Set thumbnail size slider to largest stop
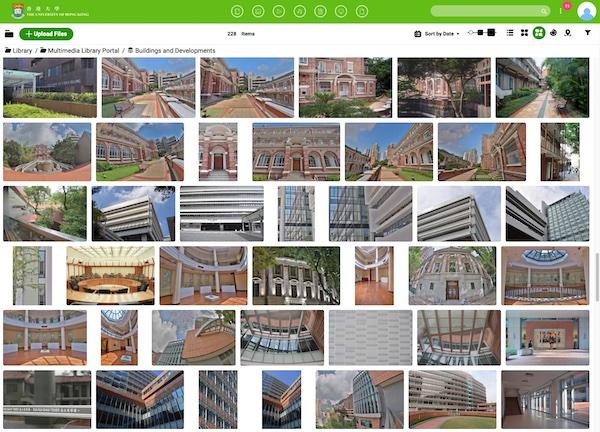Image resolution: width=600 pixels, height=432 pixels. tap(491, 33)
